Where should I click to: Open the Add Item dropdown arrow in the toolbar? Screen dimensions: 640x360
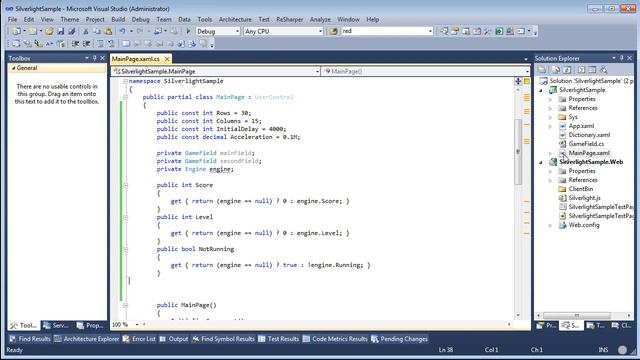41,31
